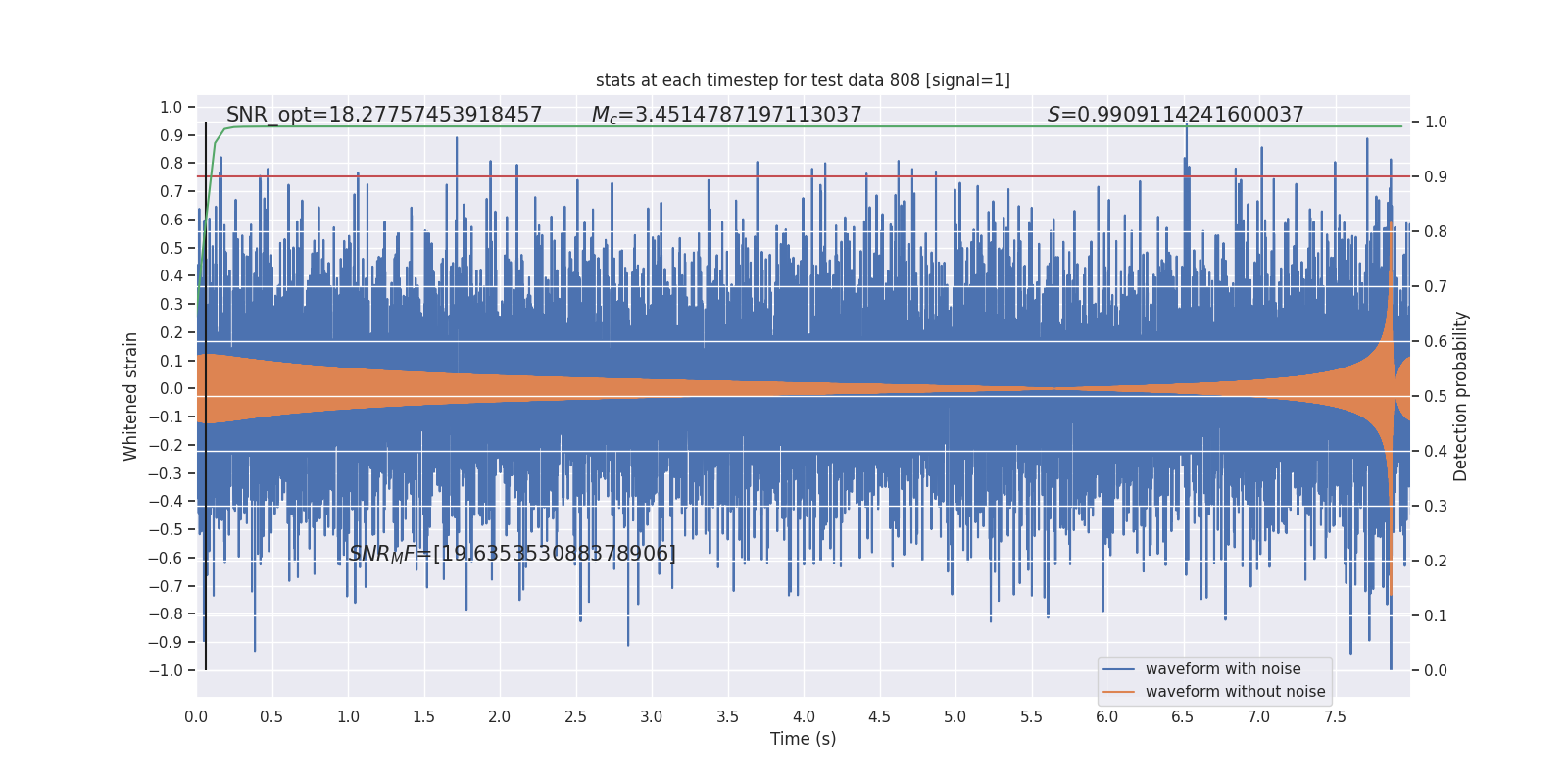The image size is (1568, 784).
Task: Click the 0.0 tick on the time axis
Action: point(196,717)
